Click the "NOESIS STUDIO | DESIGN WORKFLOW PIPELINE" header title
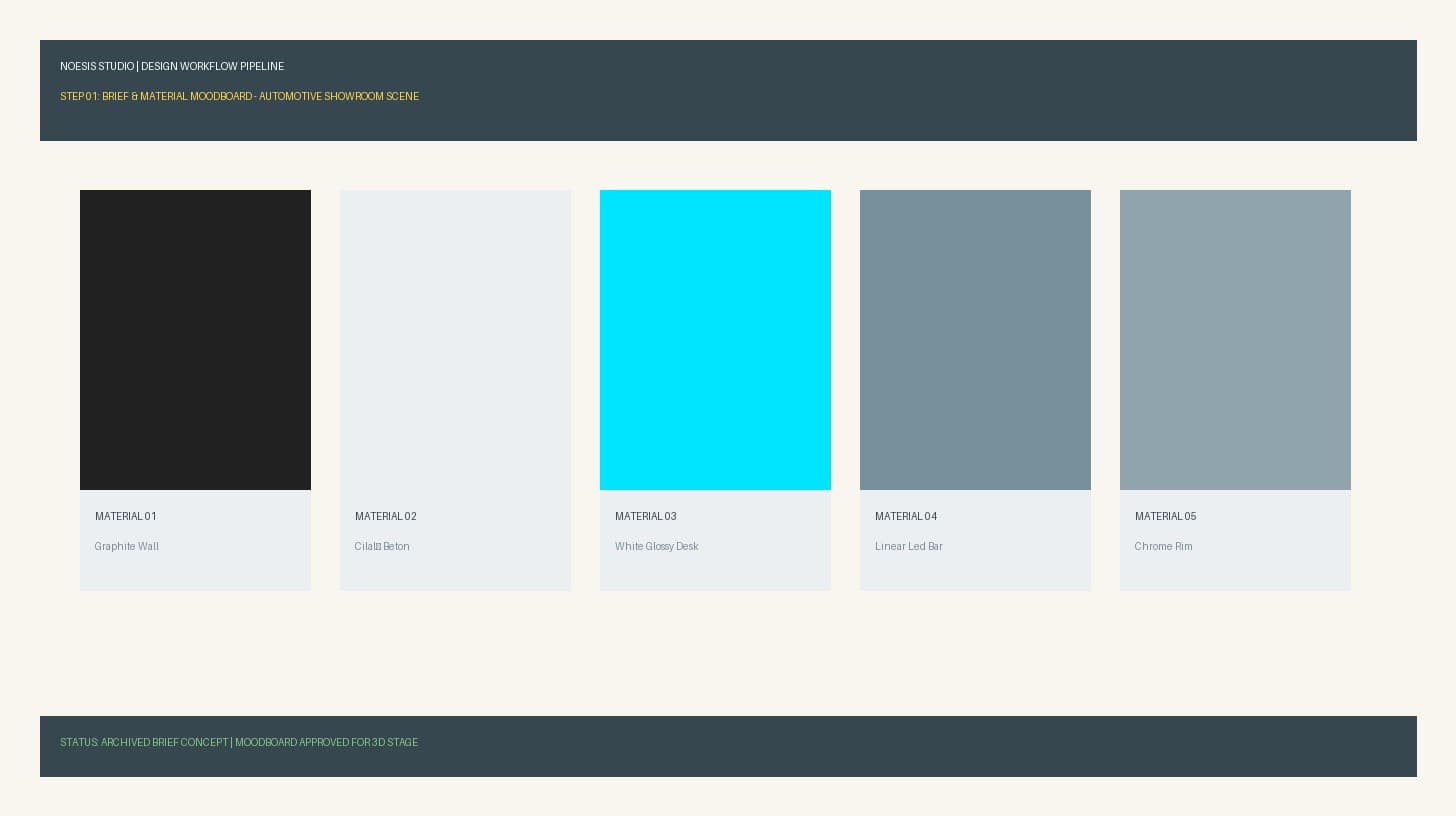The width and height of the screenshot is (1456, 816). [172, 66]
